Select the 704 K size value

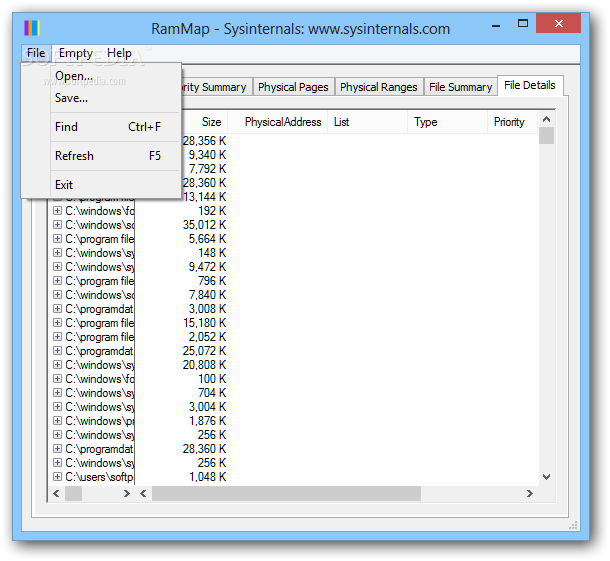click(x=212, y=393)
